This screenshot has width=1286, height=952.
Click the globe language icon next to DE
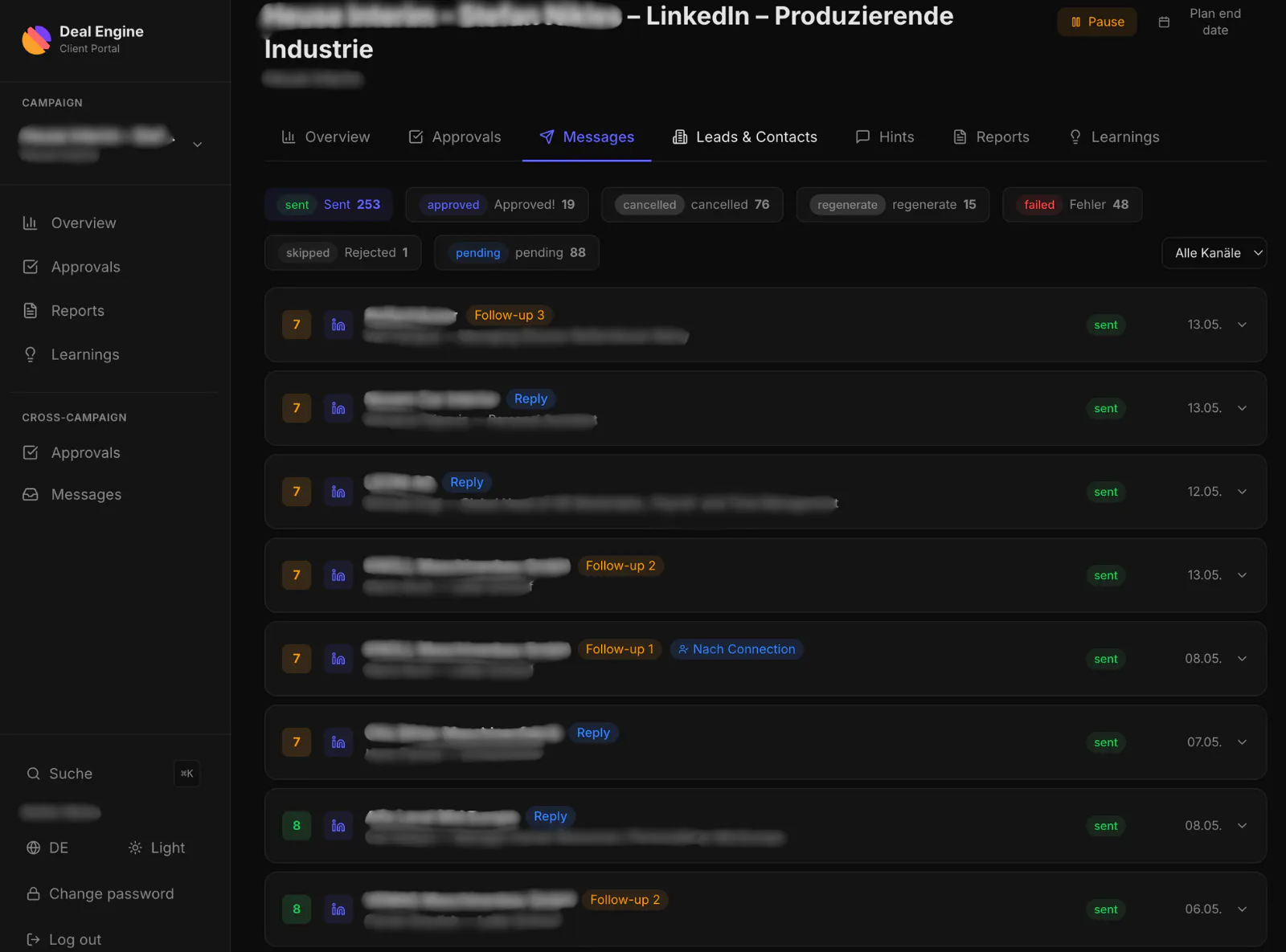click(33, 848)
